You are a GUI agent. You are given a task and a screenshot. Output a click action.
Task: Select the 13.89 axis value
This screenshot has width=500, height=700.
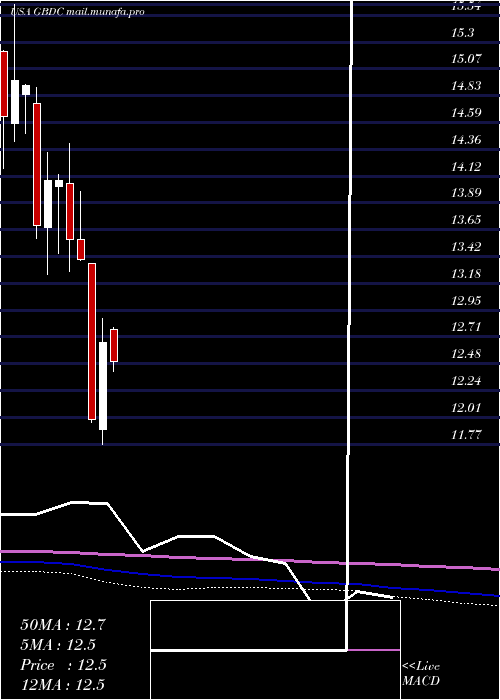[x=466, y=193]
